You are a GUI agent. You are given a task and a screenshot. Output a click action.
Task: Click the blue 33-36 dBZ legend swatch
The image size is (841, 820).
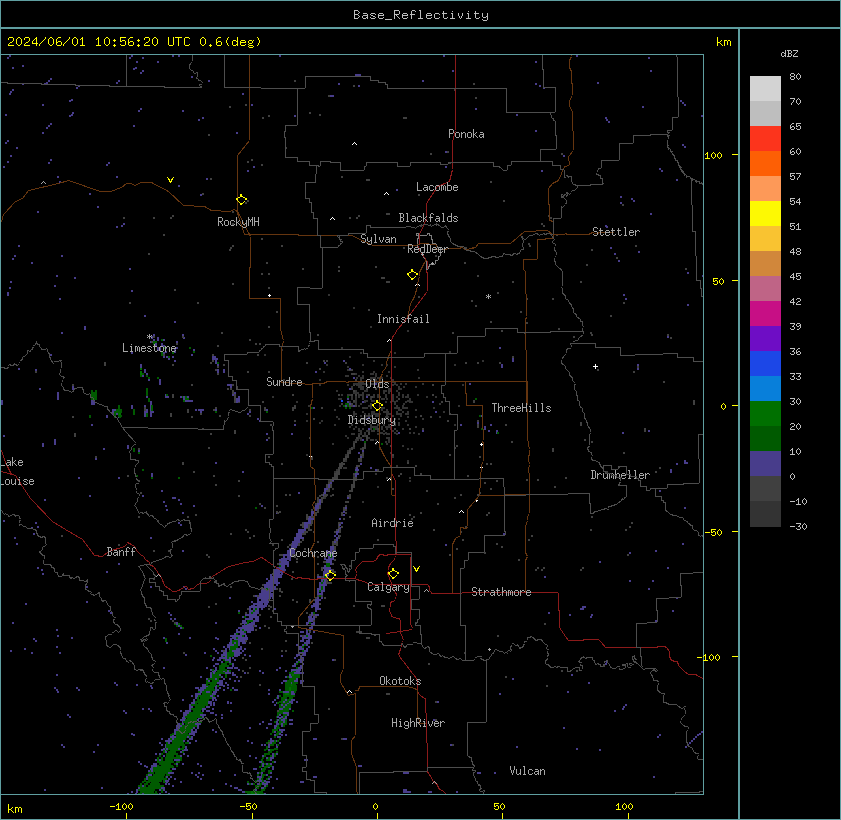[765, 364]
